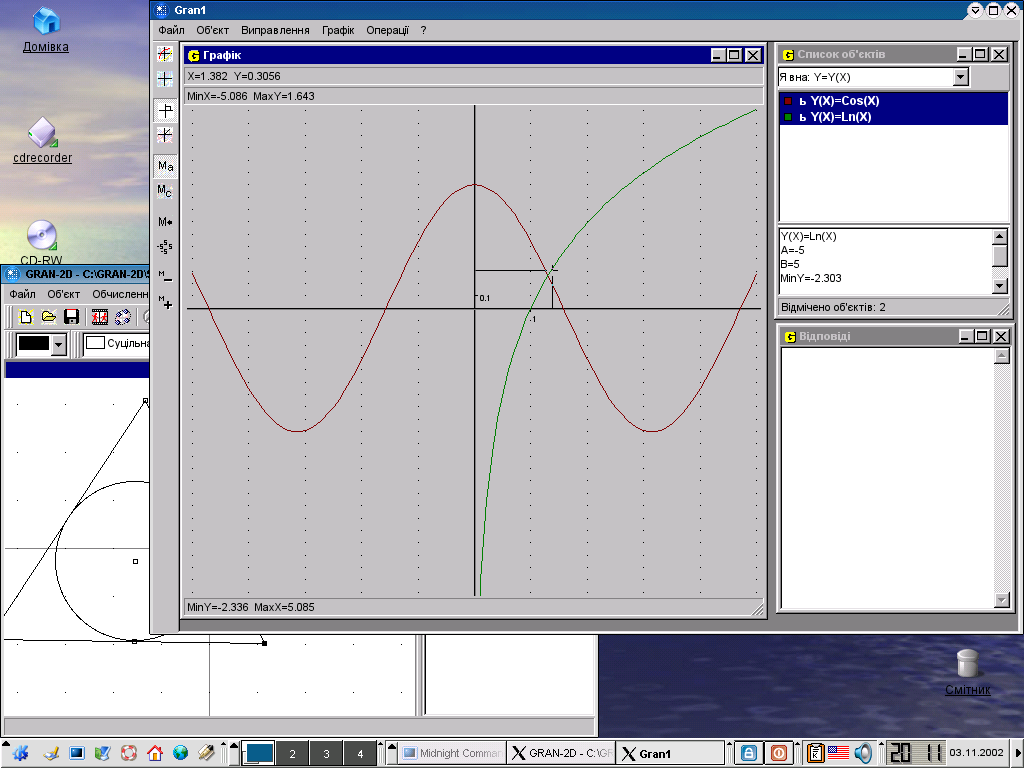Toggle the Ma auto-scale button
Image resolution: width=1024 pixels, height=768 pixels.
(x=165, y=166)
